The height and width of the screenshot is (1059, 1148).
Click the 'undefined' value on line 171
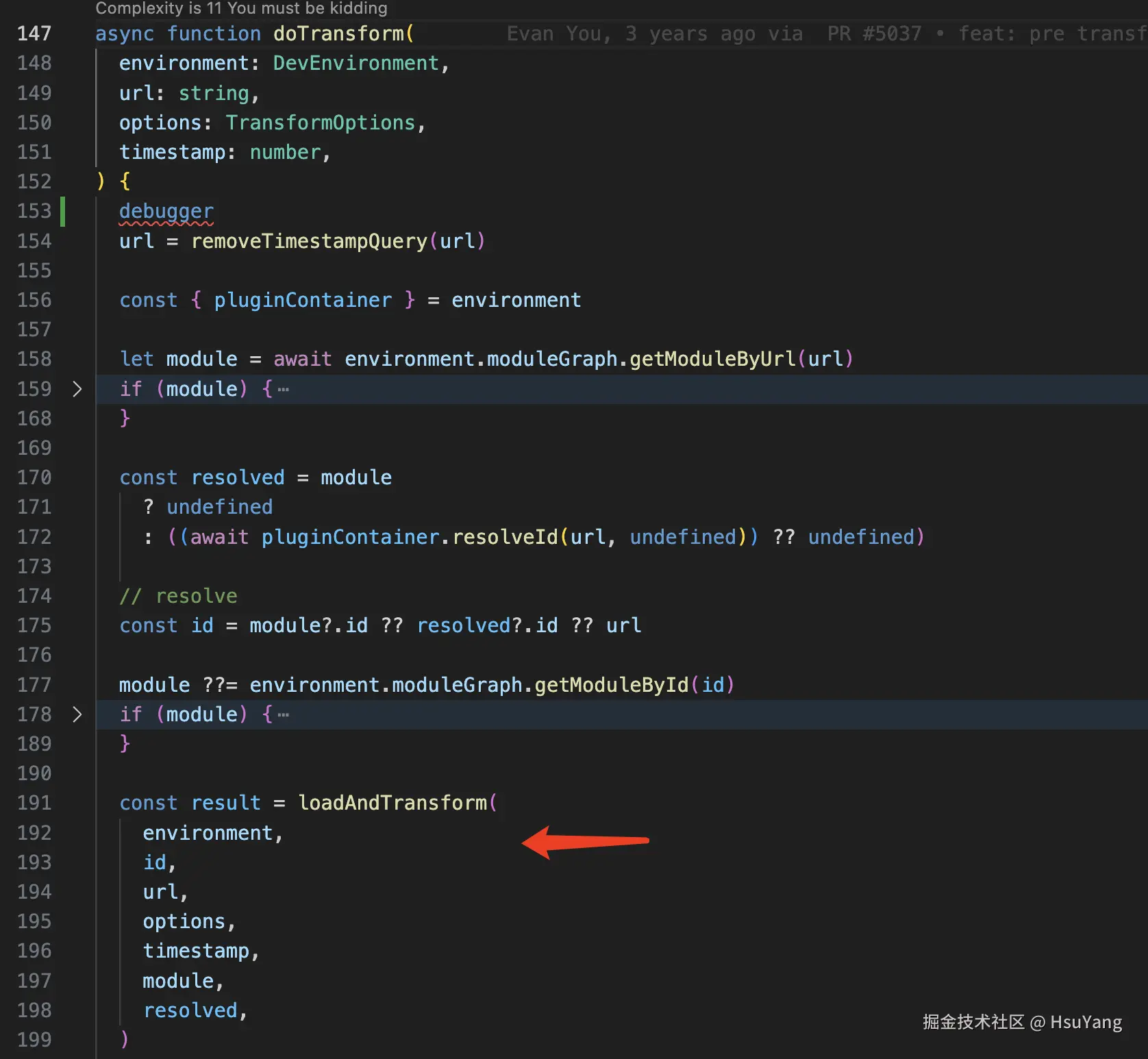[x=220, y=507]
